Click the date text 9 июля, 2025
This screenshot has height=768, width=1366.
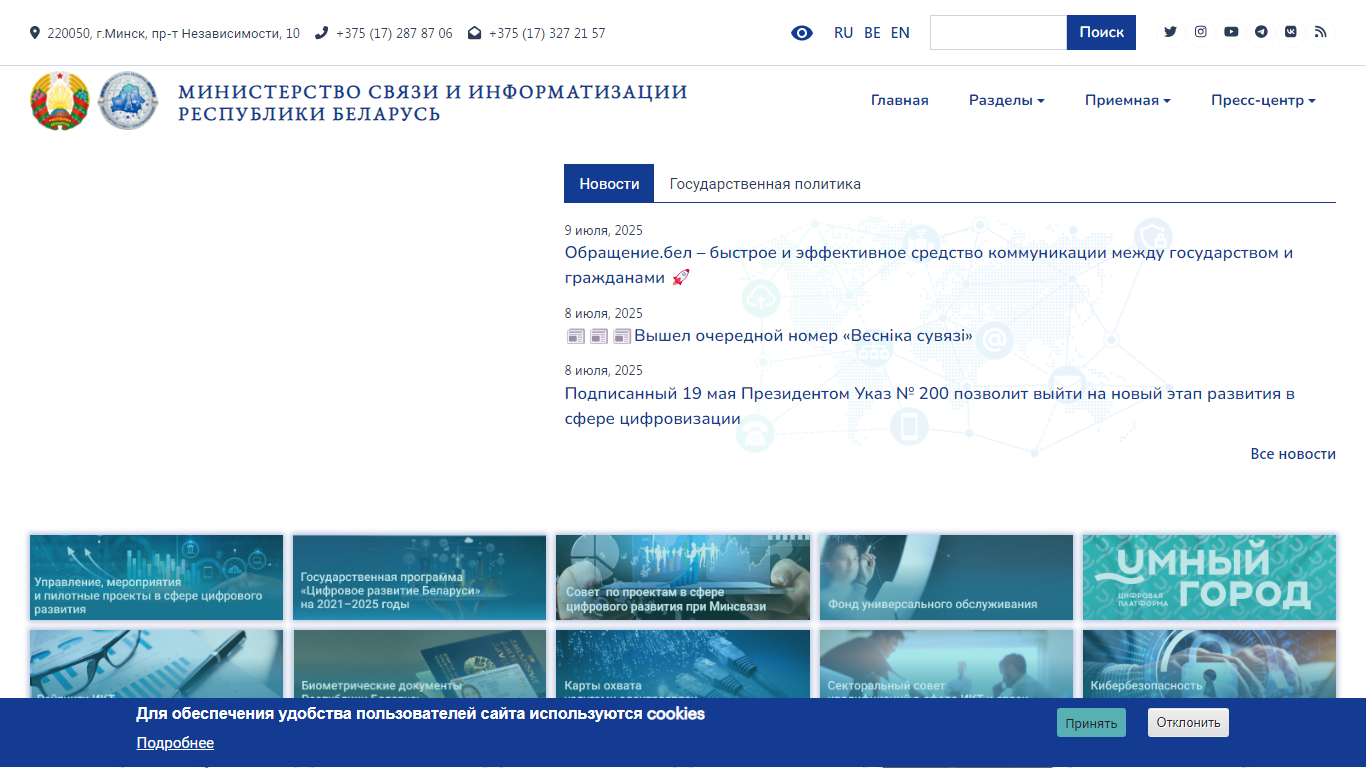pyautogui.click(x=603, y=230)
